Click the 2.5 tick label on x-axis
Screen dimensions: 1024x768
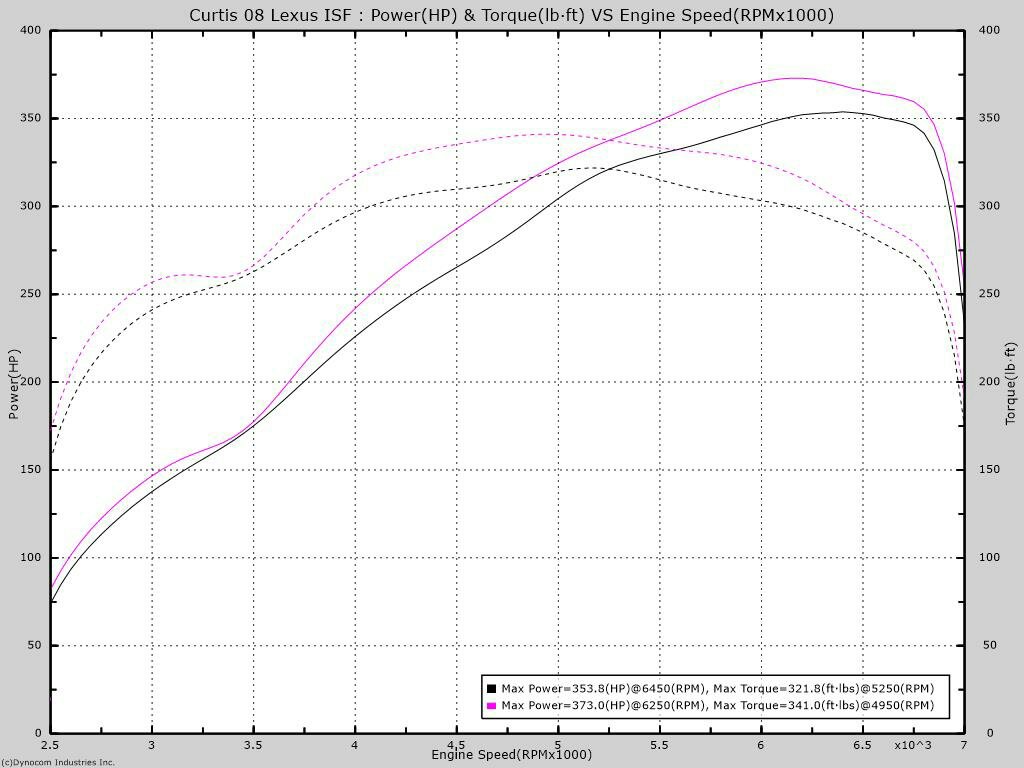50,745
